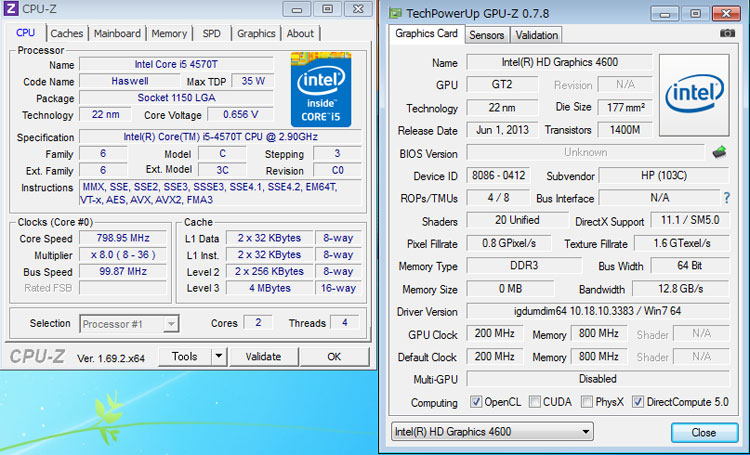Click the Driver Version field igdumdim64 10.18.10.3383
Viewport: 750px width, 455px height.
[x=598, y=311]
